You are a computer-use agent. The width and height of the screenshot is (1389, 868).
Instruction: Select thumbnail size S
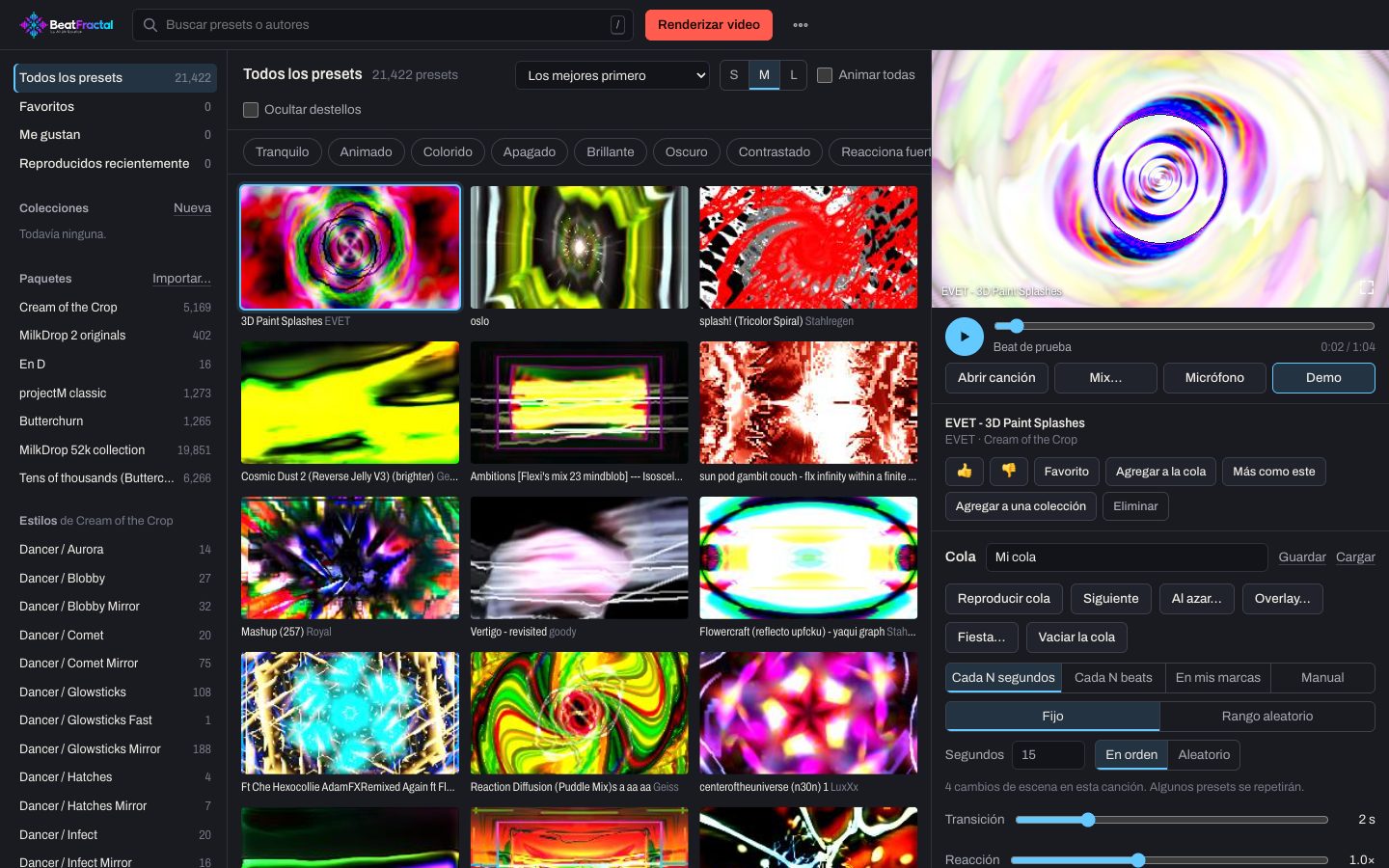click(734, 75)
